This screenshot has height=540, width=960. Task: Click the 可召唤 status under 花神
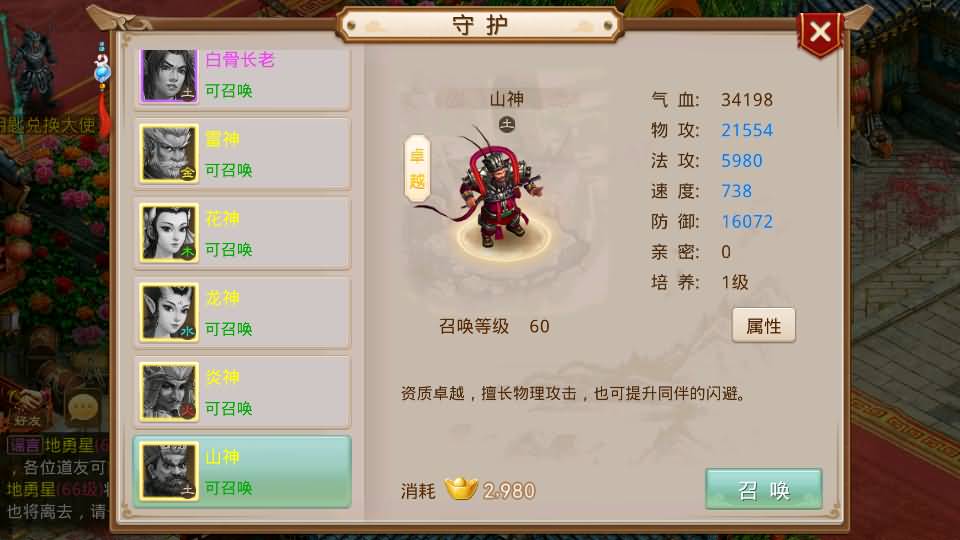click(x=228, y=249)
